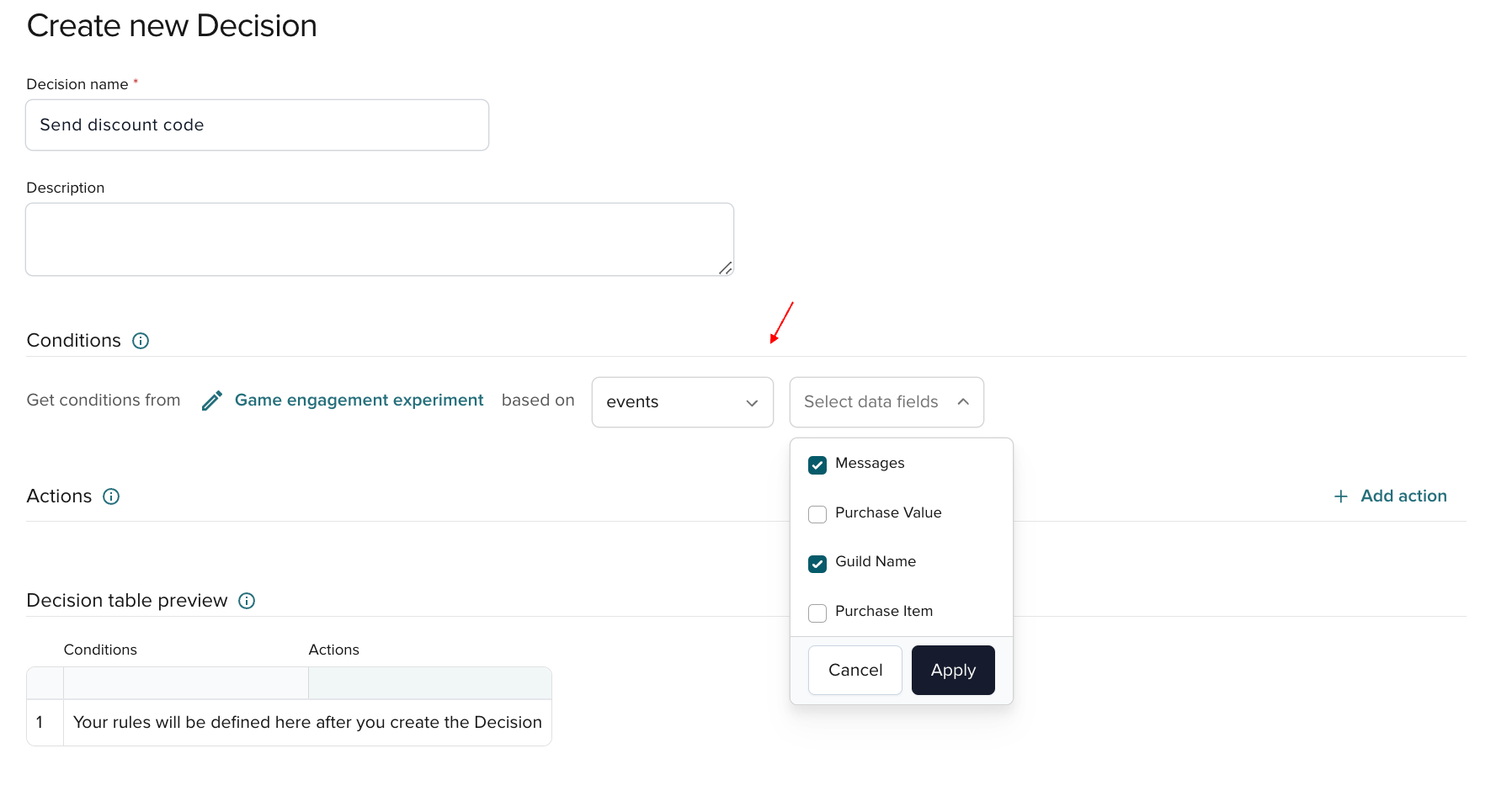
Task: Click the Decision name input field
Action: pyautogui.click(x=257, y=125)
